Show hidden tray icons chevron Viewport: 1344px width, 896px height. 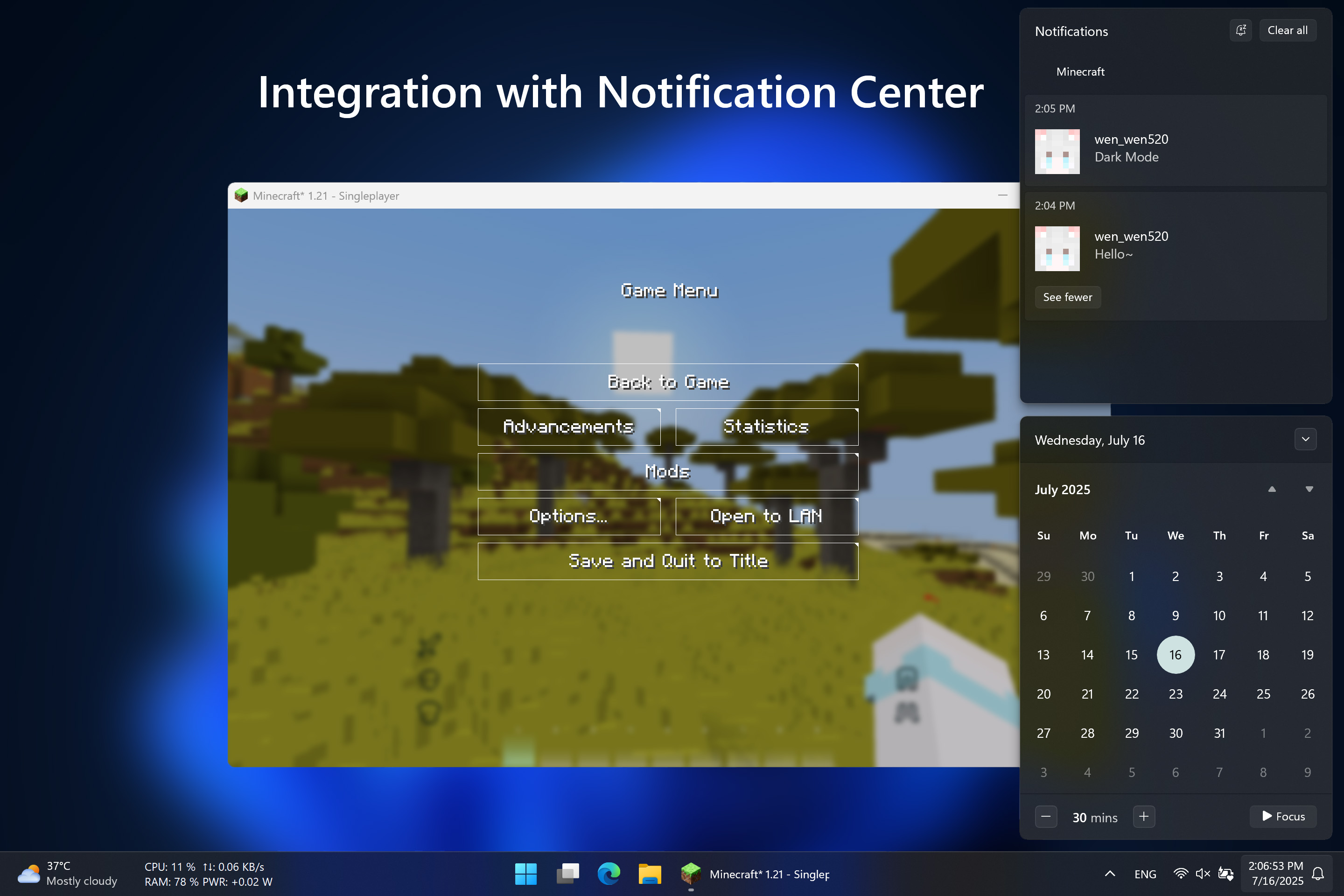click(1110, 874)
